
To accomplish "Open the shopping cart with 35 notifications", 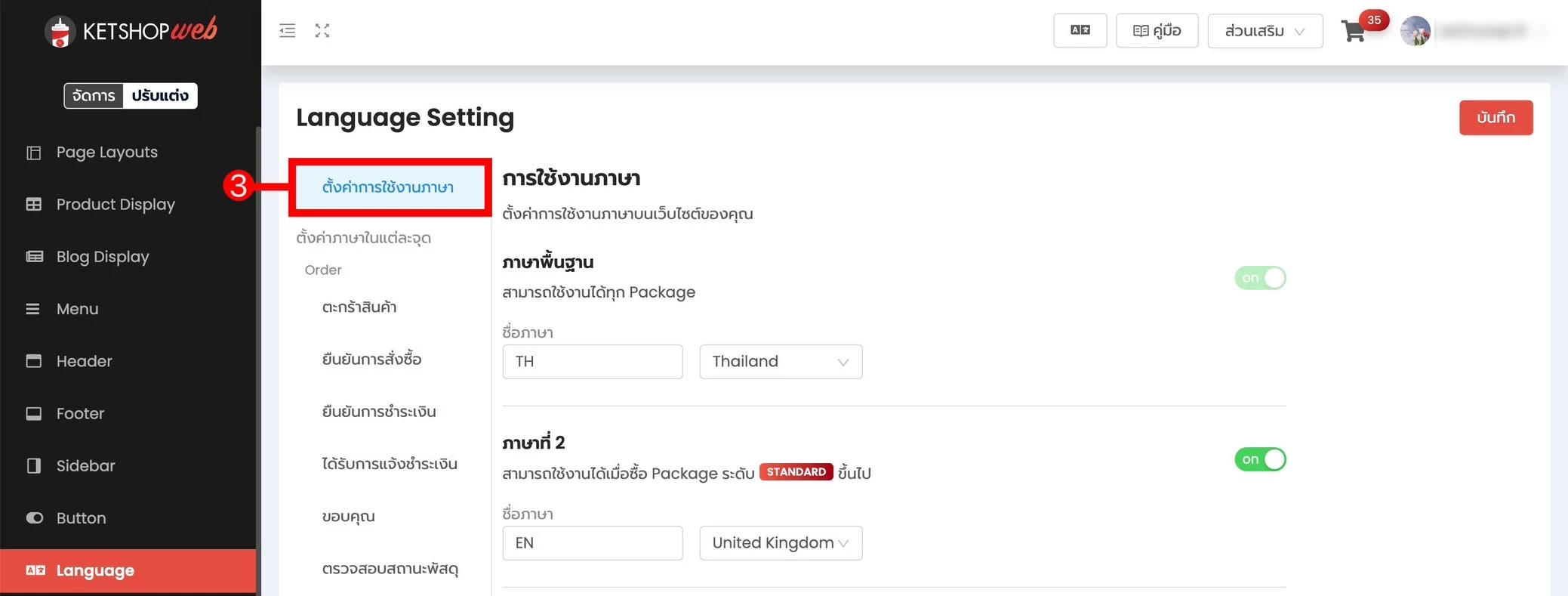I will coord(1355,32).
